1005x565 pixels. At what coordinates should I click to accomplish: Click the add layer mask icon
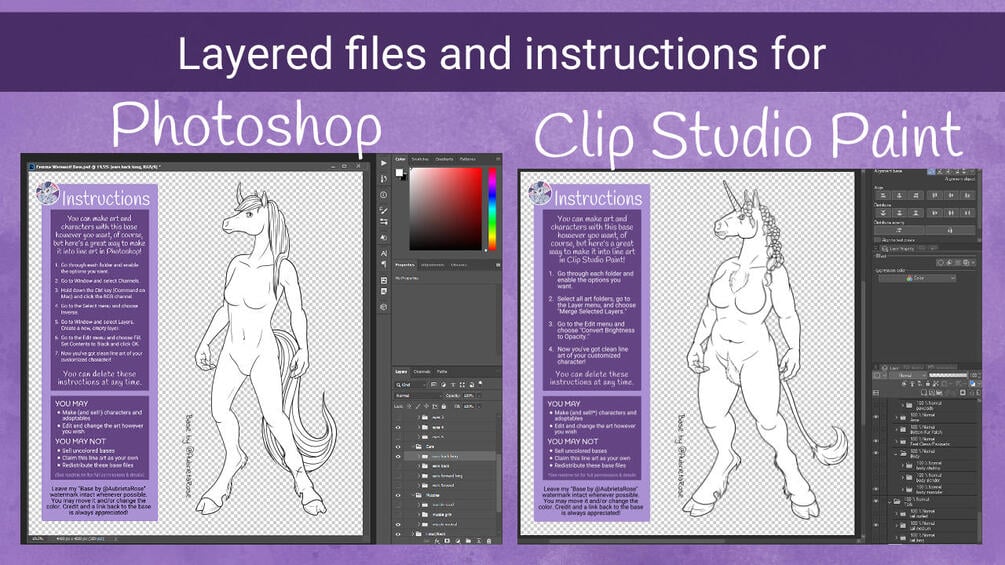tap(447, 541)
